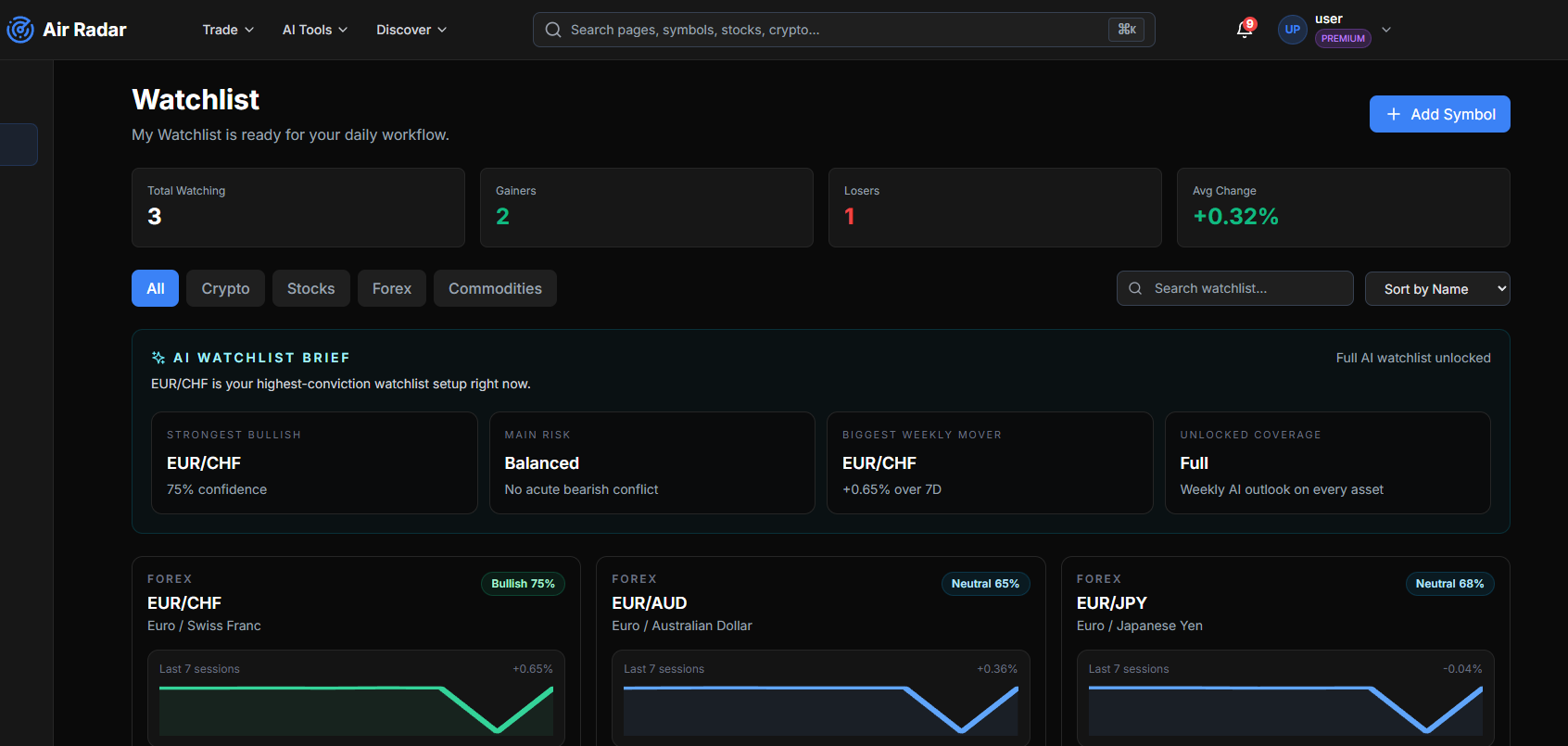This screenshot has height=746, width=1568.
Task: Open the user account chevron menu
Action: pos(1386,30)
